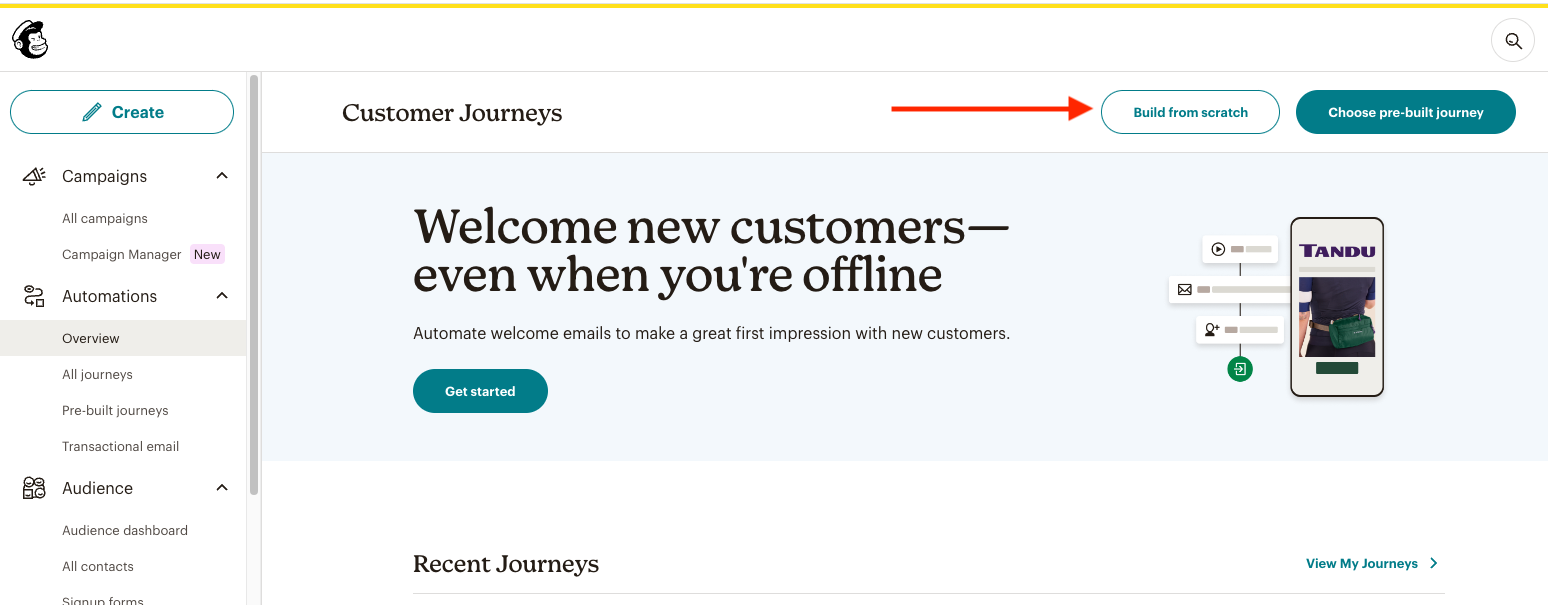Image resolution: width=1548 pixels, height=605 pixels.
Task: Collapse the Automations section chevron
Action: pos(222,296)
